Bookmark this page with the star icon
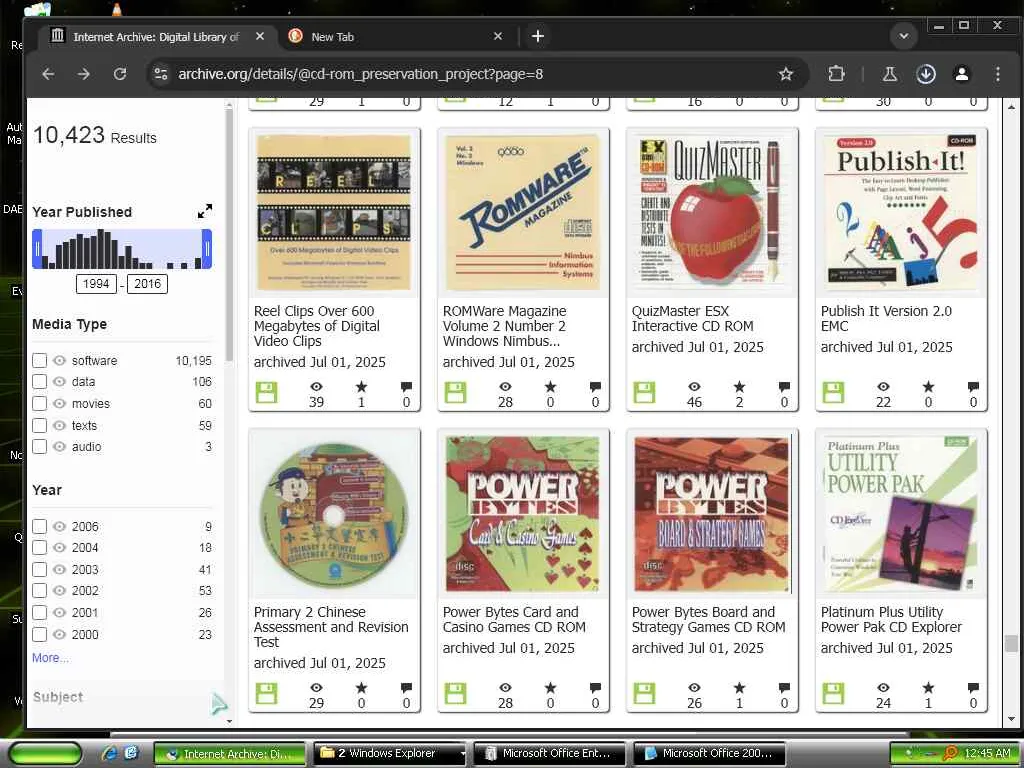Image resolution: width=1024 pixels, height=768 pixels. click(x=786, y=74)
